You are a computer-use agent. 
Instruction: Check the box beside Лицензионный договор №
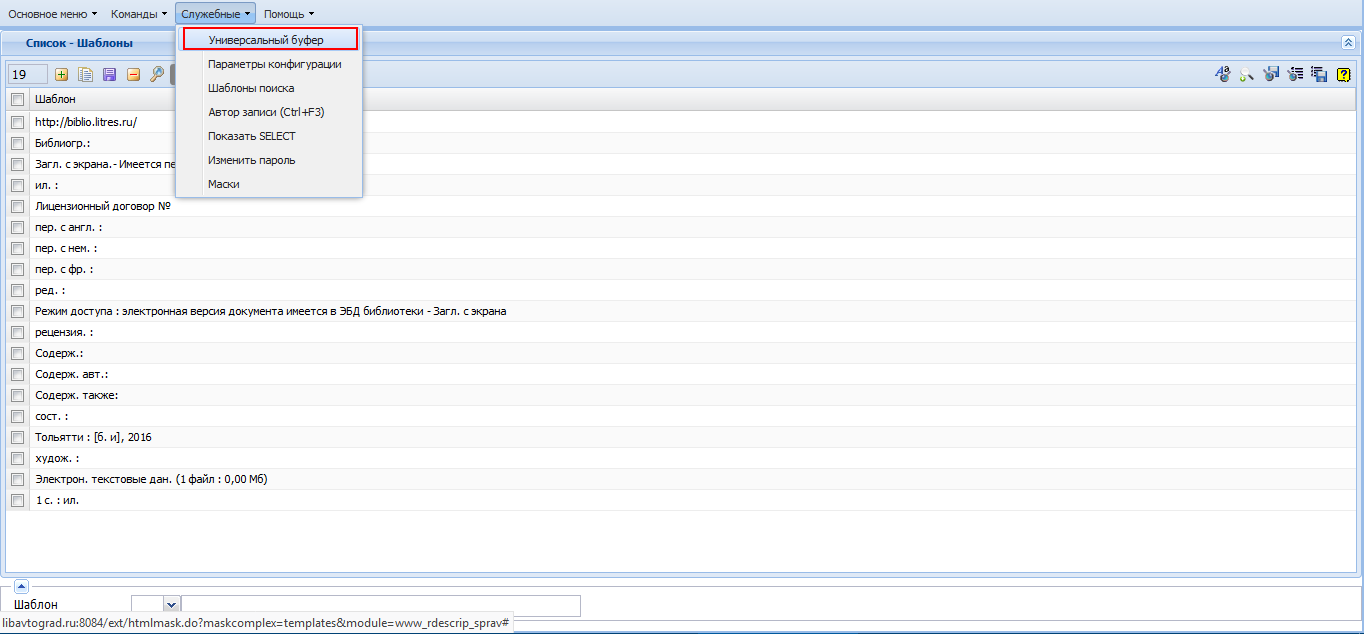click(x=17, y=206)
